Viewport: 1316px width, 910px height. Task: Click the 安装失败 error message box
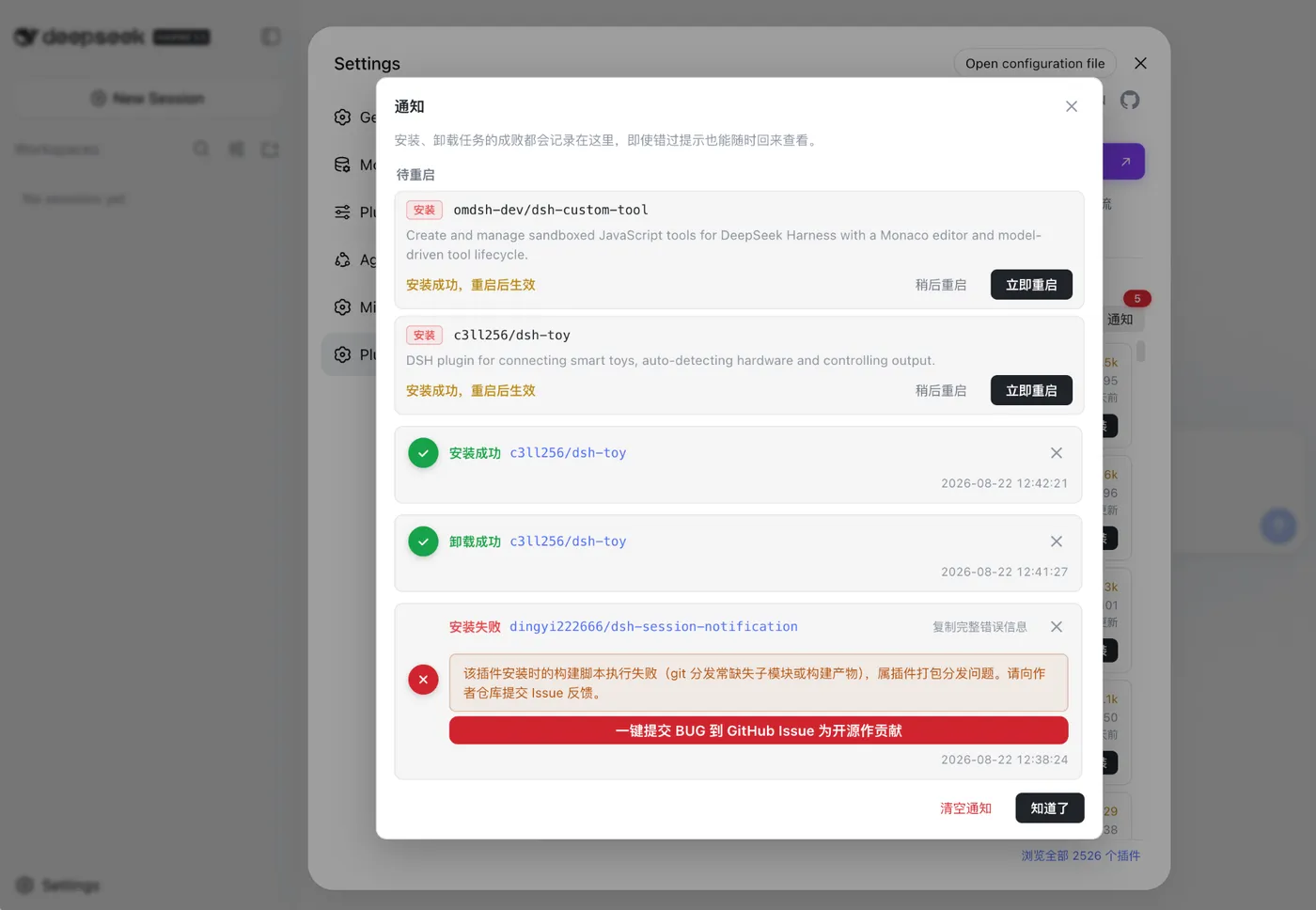point(759,682)
